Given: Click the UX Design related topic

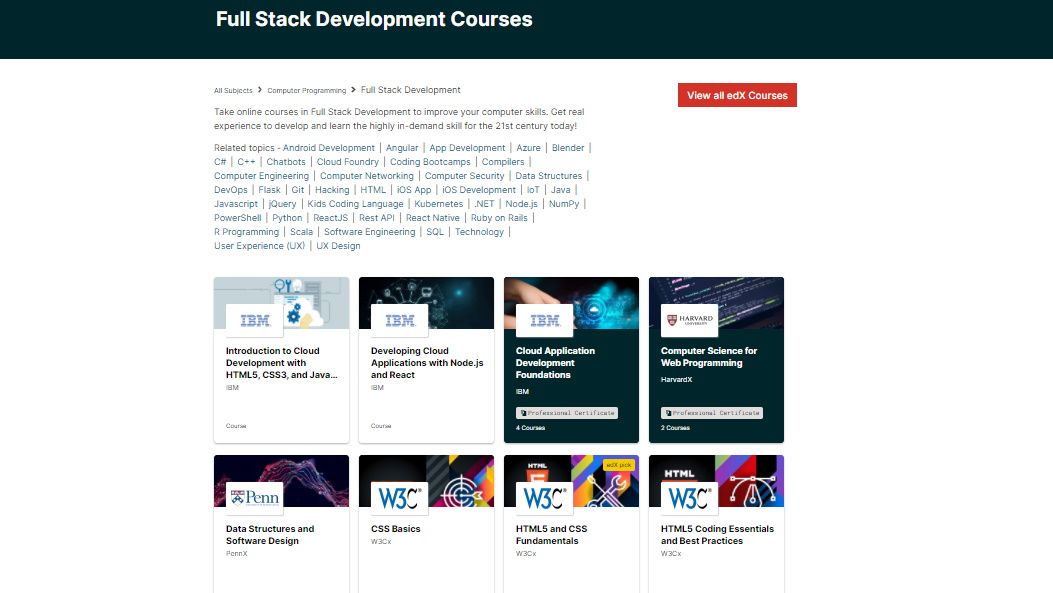Looking at the screenshot, I should coord(339,245).
